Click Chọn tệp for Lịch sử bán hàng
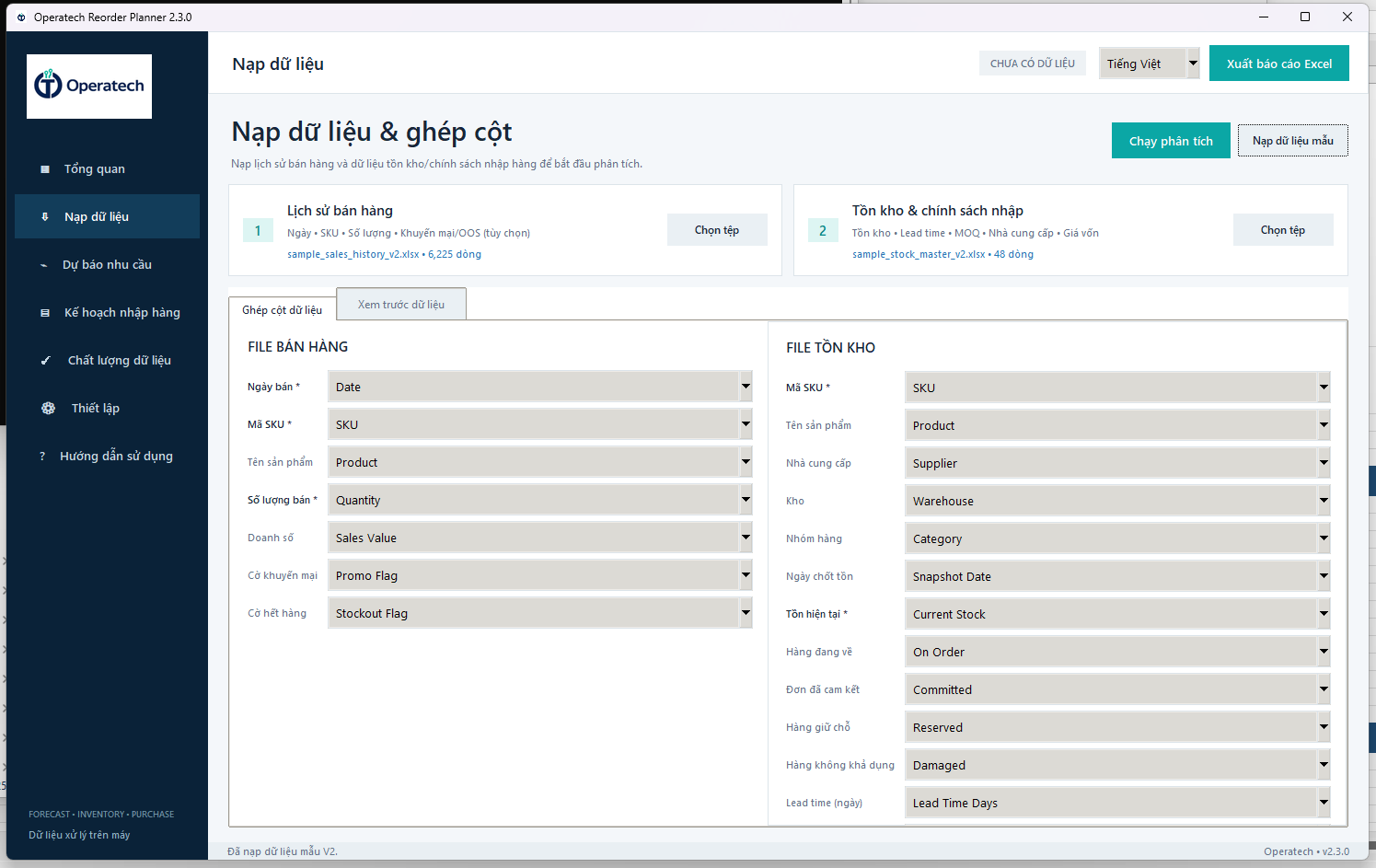Viewport: 1376px width, 868px height. point(717,230)
